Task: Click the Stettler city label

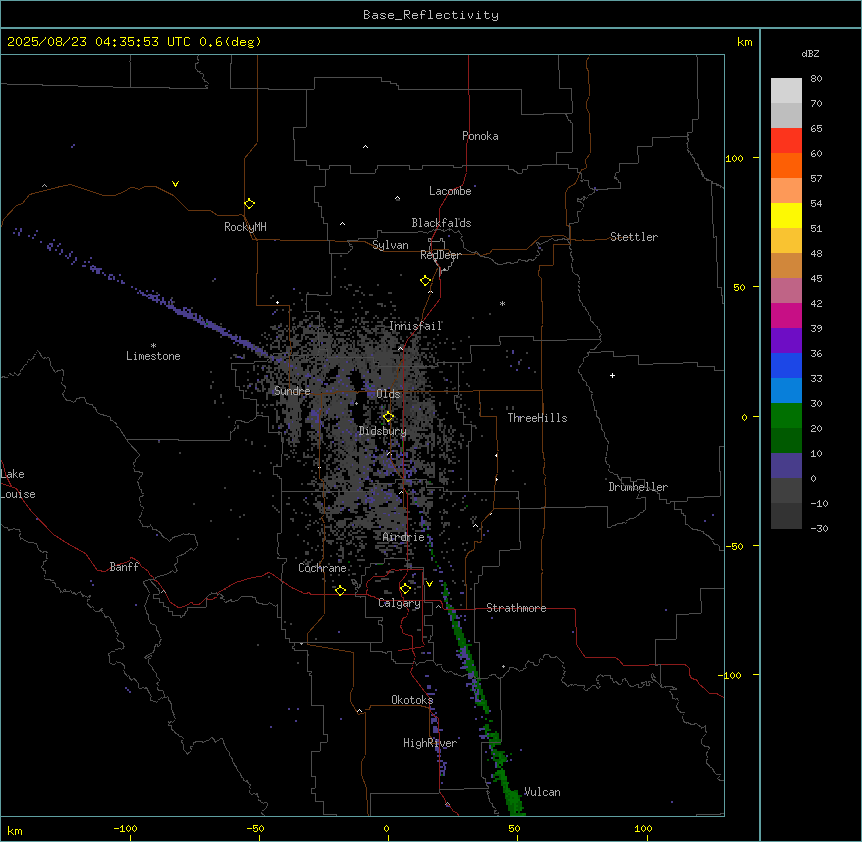Action: coord(634,237)
